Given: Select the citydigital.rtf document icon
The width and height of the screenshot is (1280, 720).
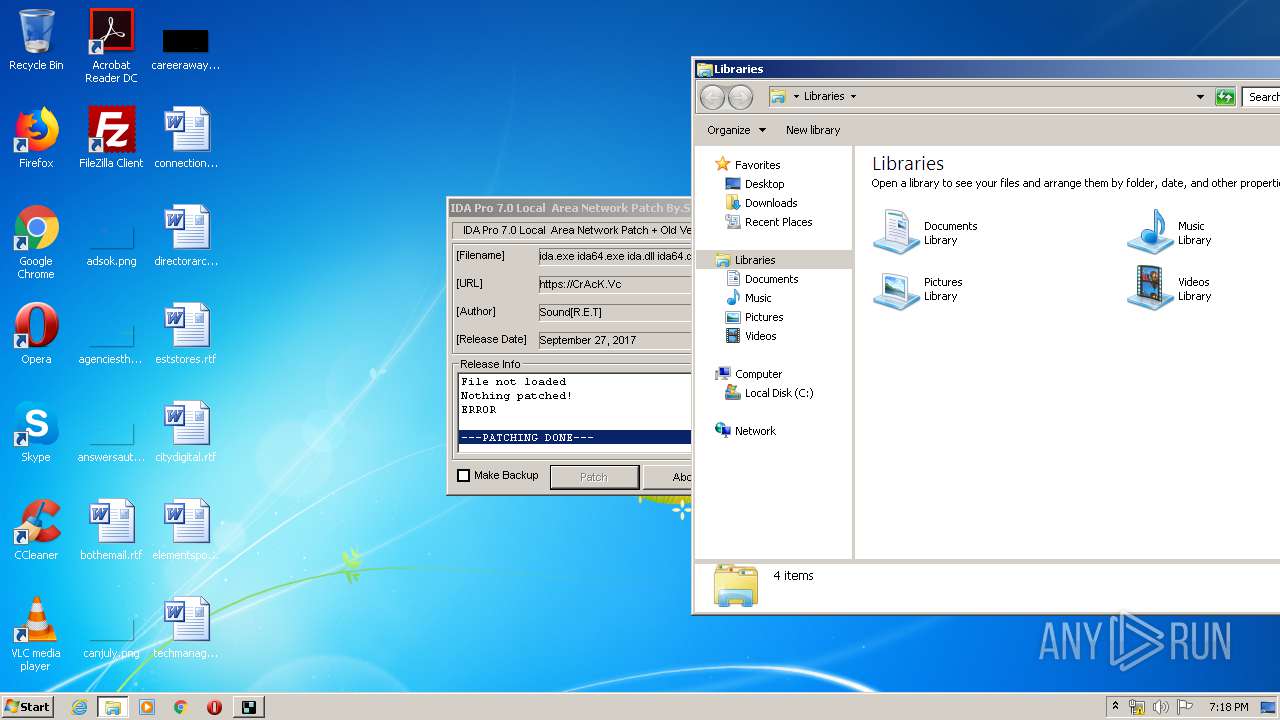Looking at the screenshot, I should 186,432.
